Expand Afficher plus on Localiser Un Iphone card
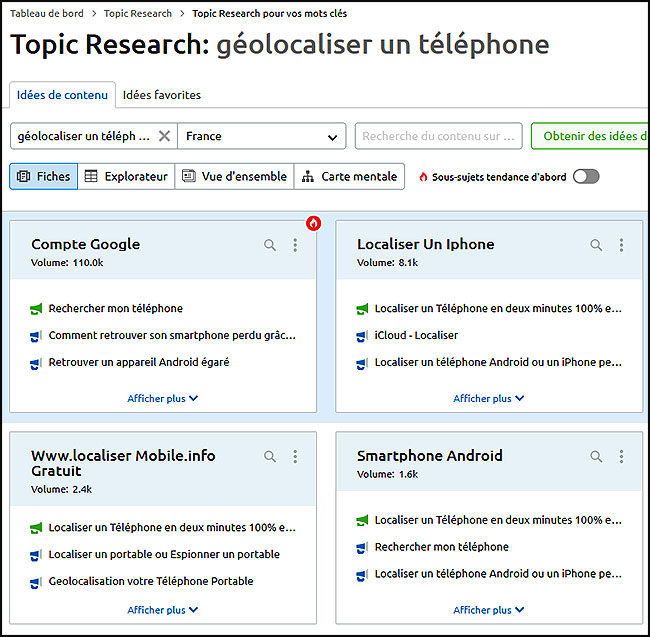The width and height of the screenshot is (650, 637). point(489,398)
